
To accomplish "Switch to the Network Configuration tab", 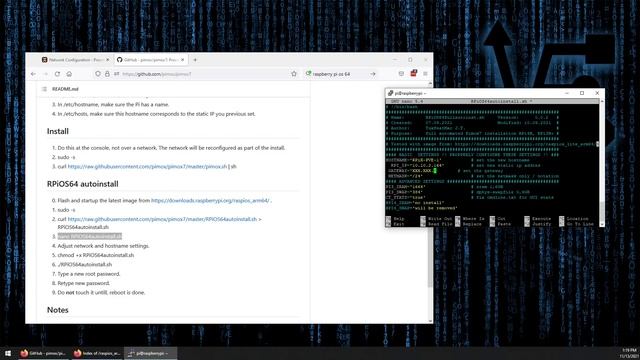I will click(x=76, y=60).
